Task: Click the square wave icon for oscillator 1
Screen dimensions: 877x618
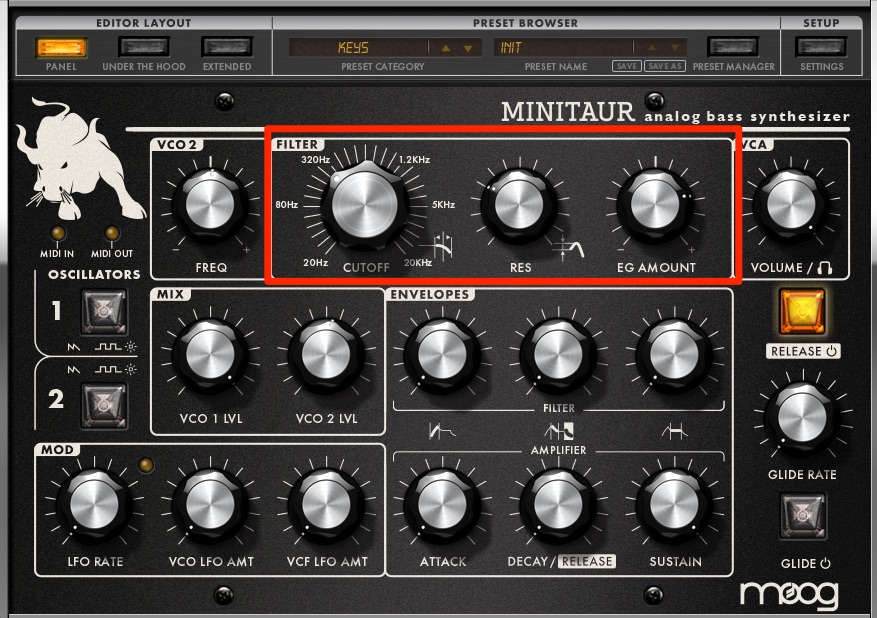Action: (x=107, y=347)
